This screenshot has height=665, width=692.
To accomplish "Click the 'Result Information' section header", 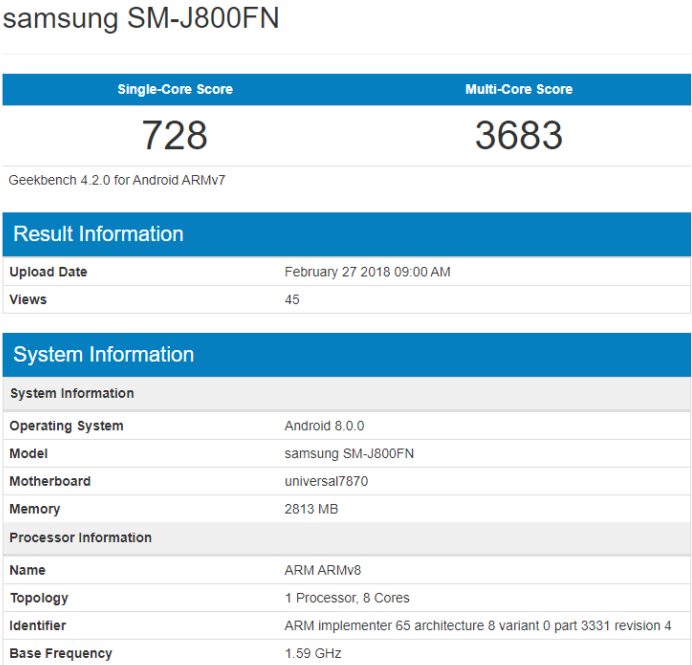I will 346,234.
